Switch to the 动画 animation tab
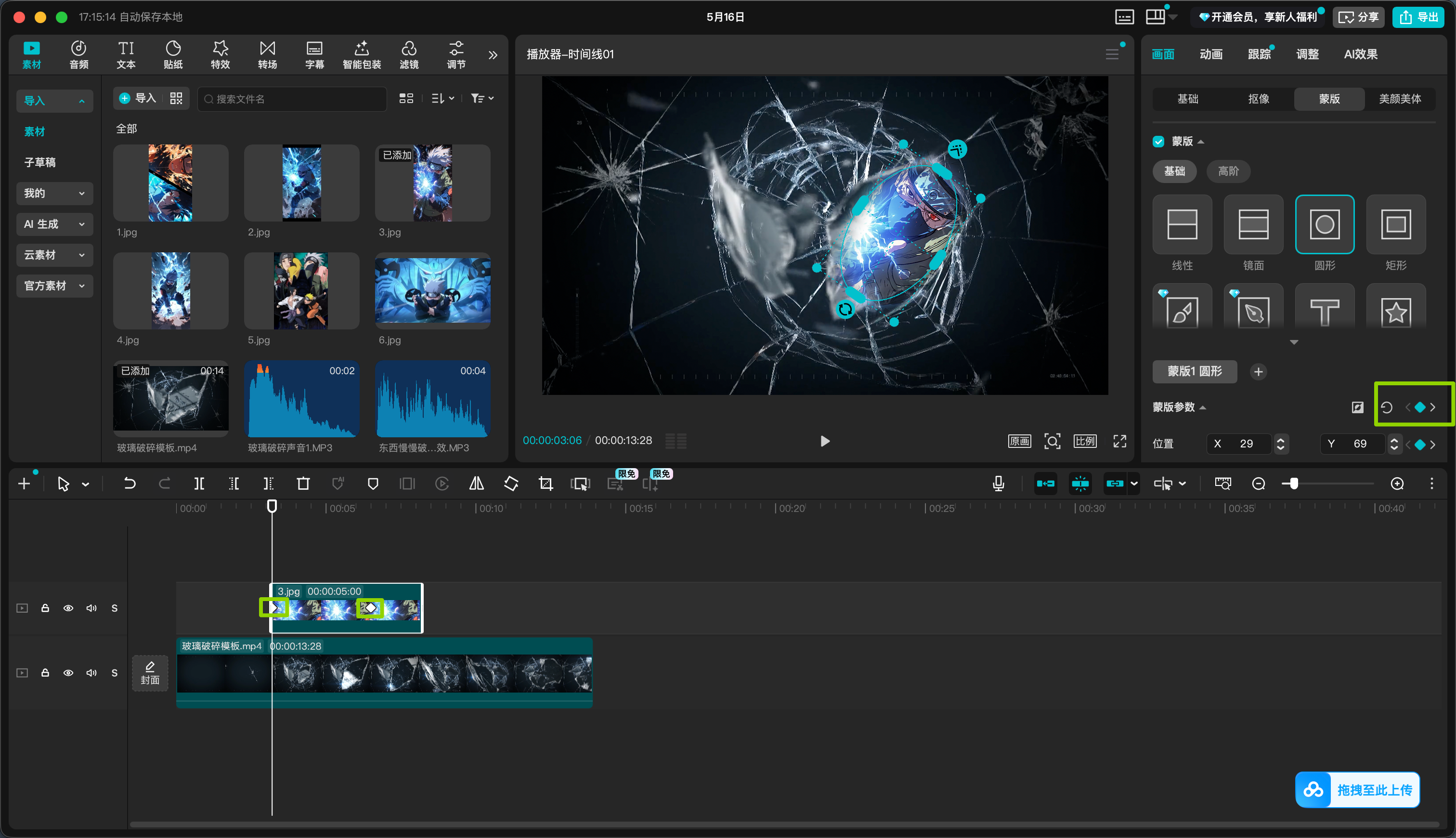Image resolution: width=1456 pixels, height=838 pixels. coord(1211,55)
